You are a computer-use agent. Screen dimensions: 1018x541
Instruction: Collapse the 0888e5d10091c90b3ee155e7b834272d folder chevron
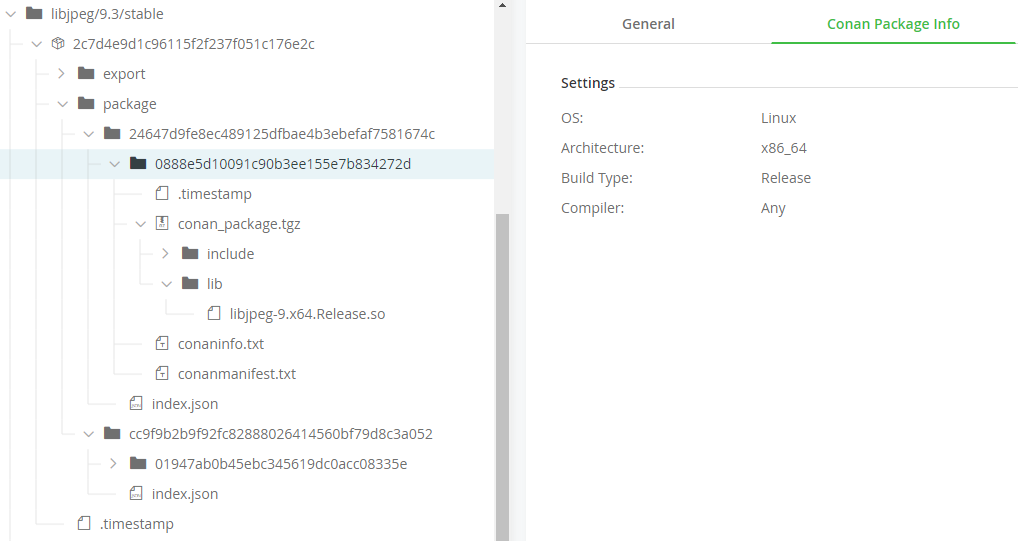(115, 164)
